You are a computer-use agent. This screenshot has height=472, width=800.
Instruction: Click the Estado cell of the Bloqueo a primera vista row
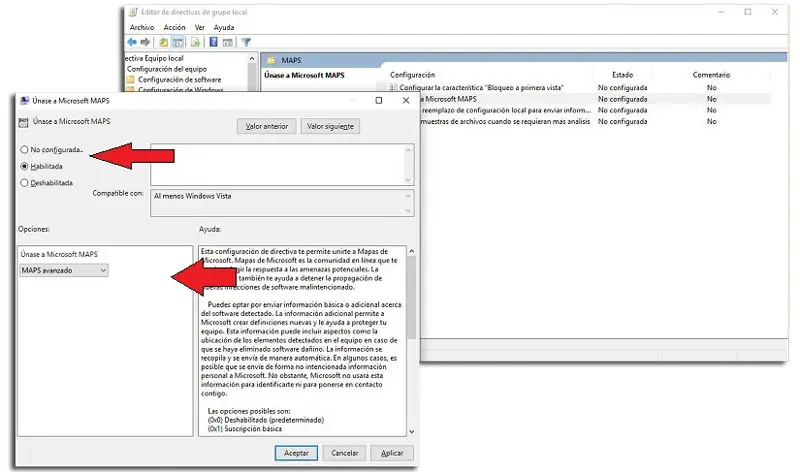point(622,88)
